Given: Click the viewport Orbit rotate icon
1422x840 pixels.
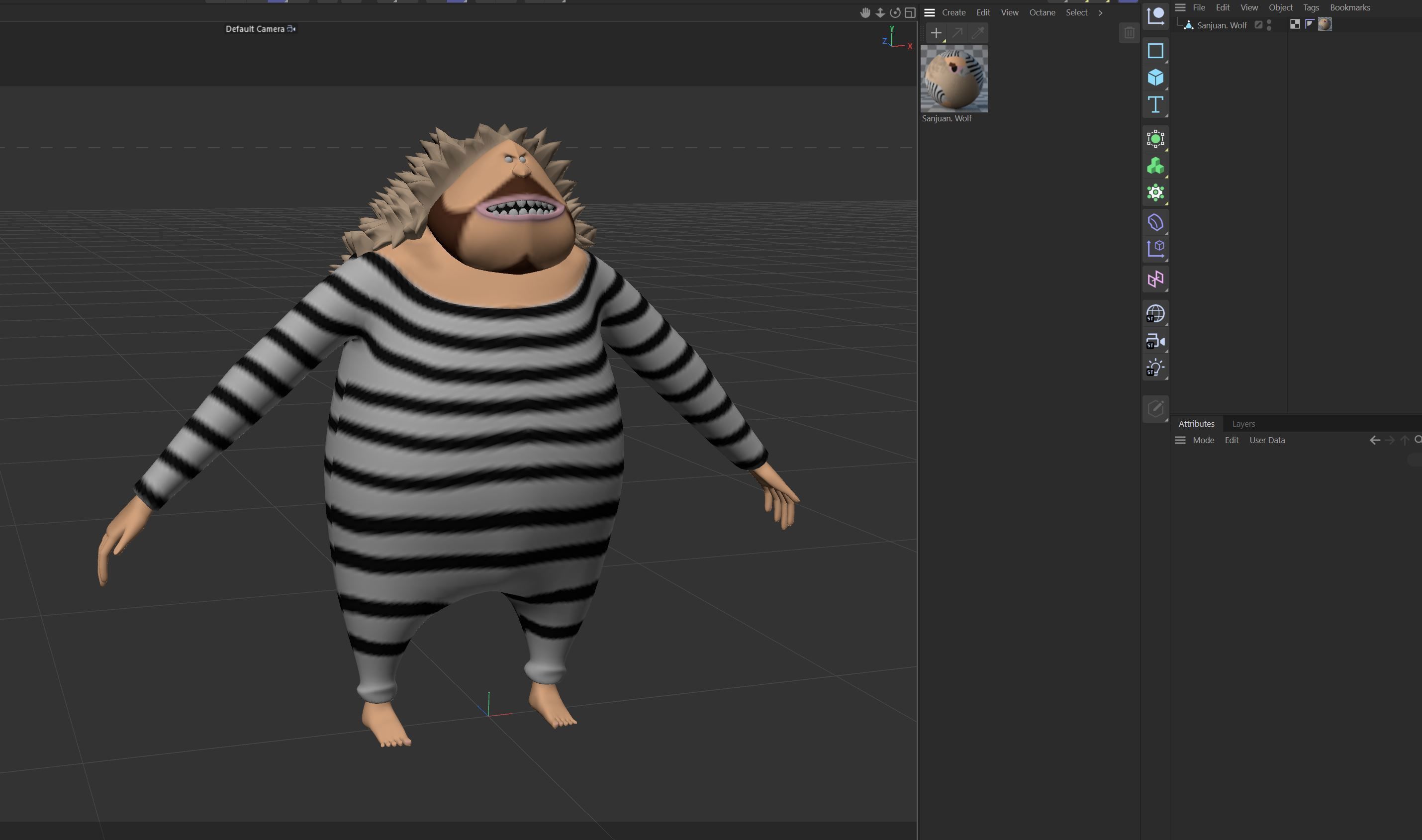Looking at the screenshot, I should click(x=895, y=12).
